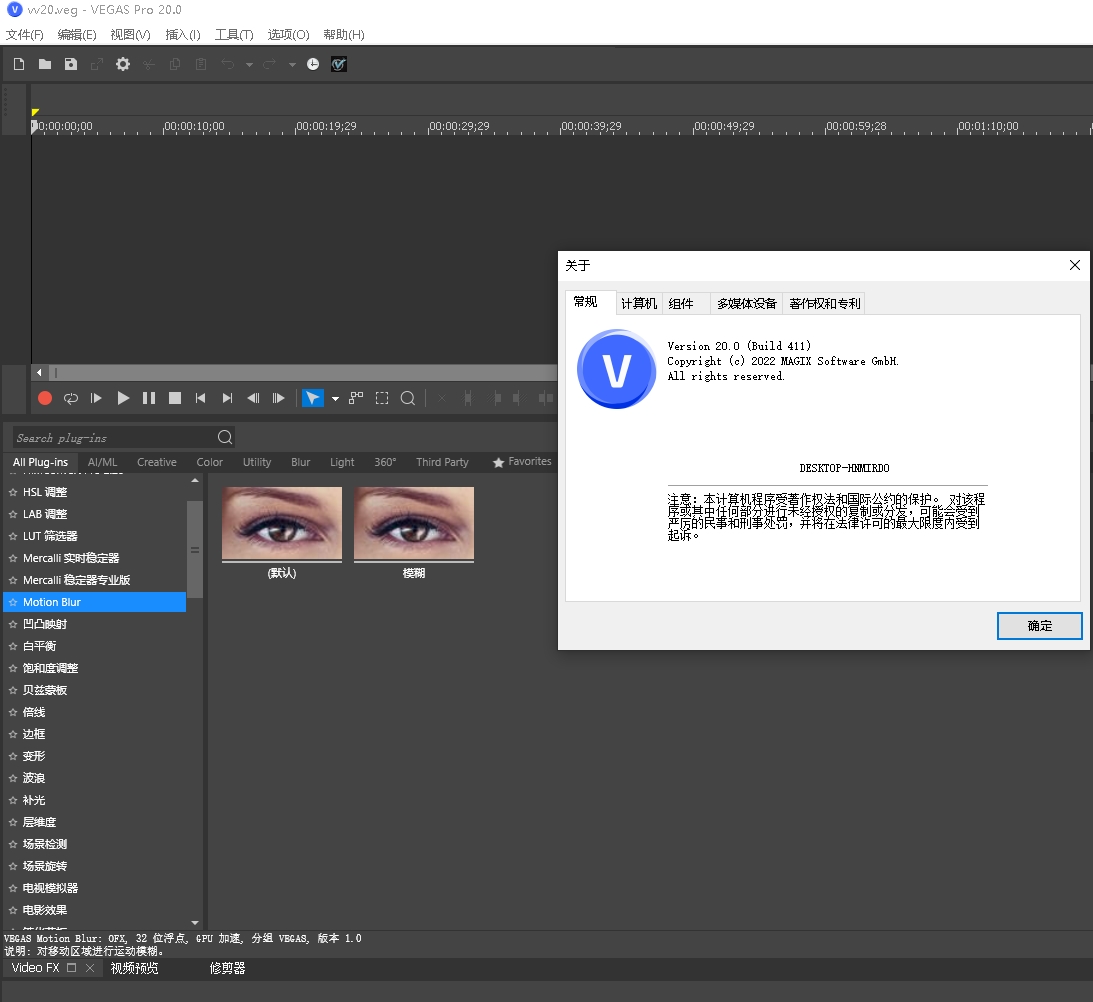This screenshot has height=1002, width=1093.
Task: Open a project with the folder icon
Action: pyautogui.click(x=45, y=64)
